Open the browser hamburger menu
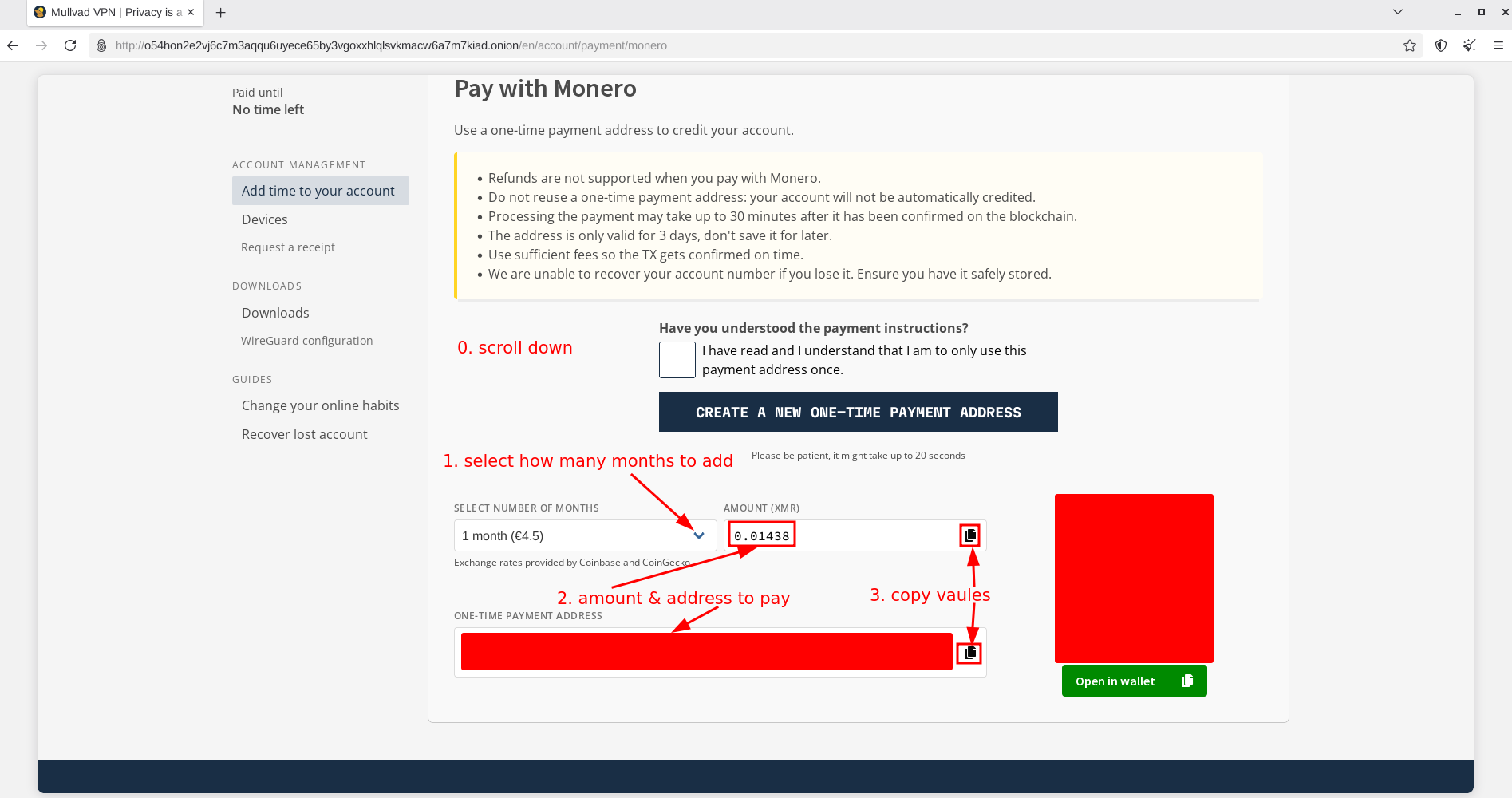Screen dimensions: 1512x798 point(1498,45)
